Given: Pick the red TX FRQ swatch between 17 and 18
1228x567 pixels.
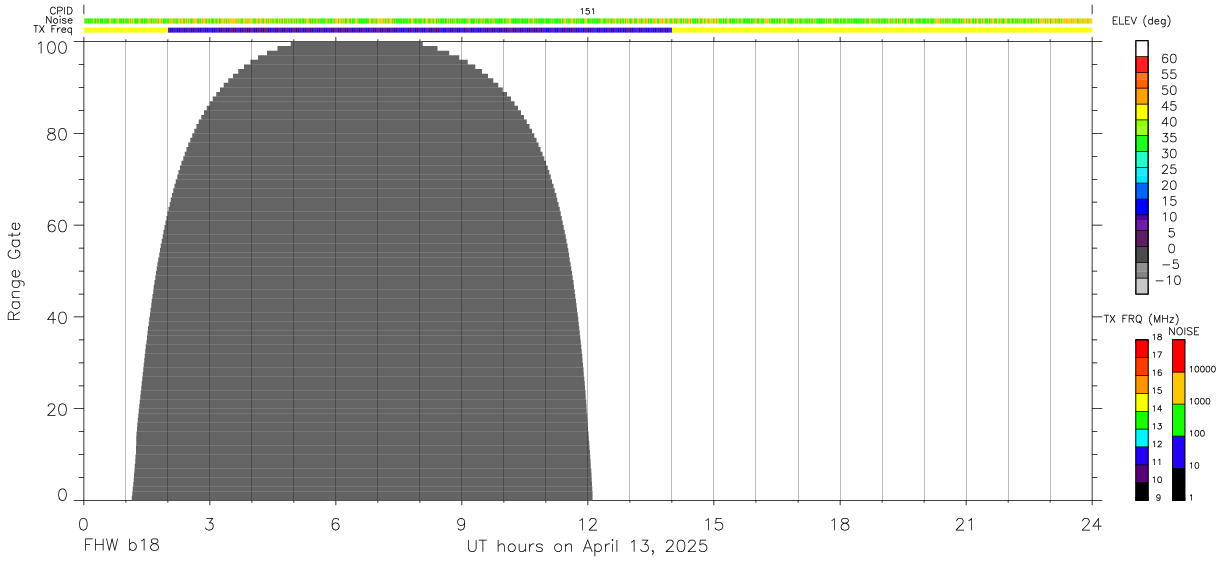Looking at the screenshot, I should click(1142, 349).
